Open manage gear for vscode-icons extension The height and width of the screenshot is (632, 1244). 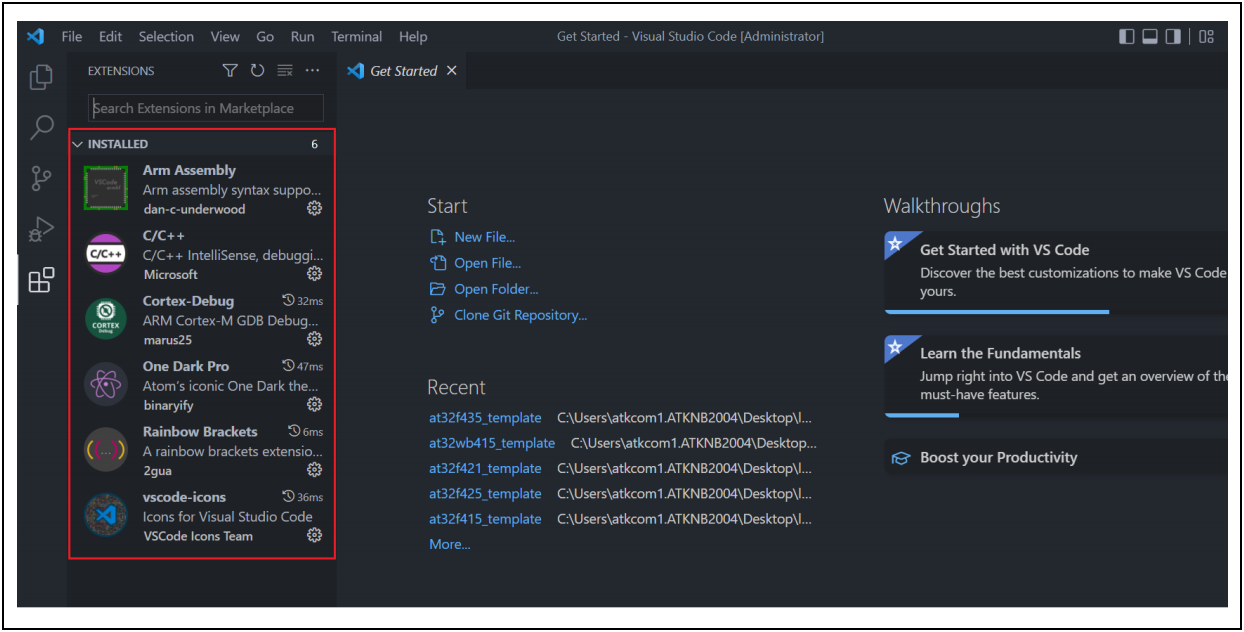(314, 535)
